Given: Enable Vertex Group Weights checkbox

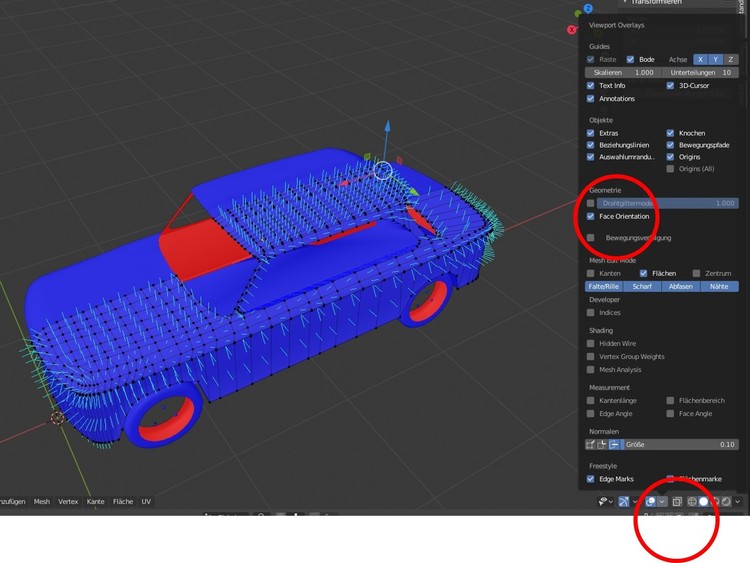Looking at the screenshot, I should click(x=591, y=356).
